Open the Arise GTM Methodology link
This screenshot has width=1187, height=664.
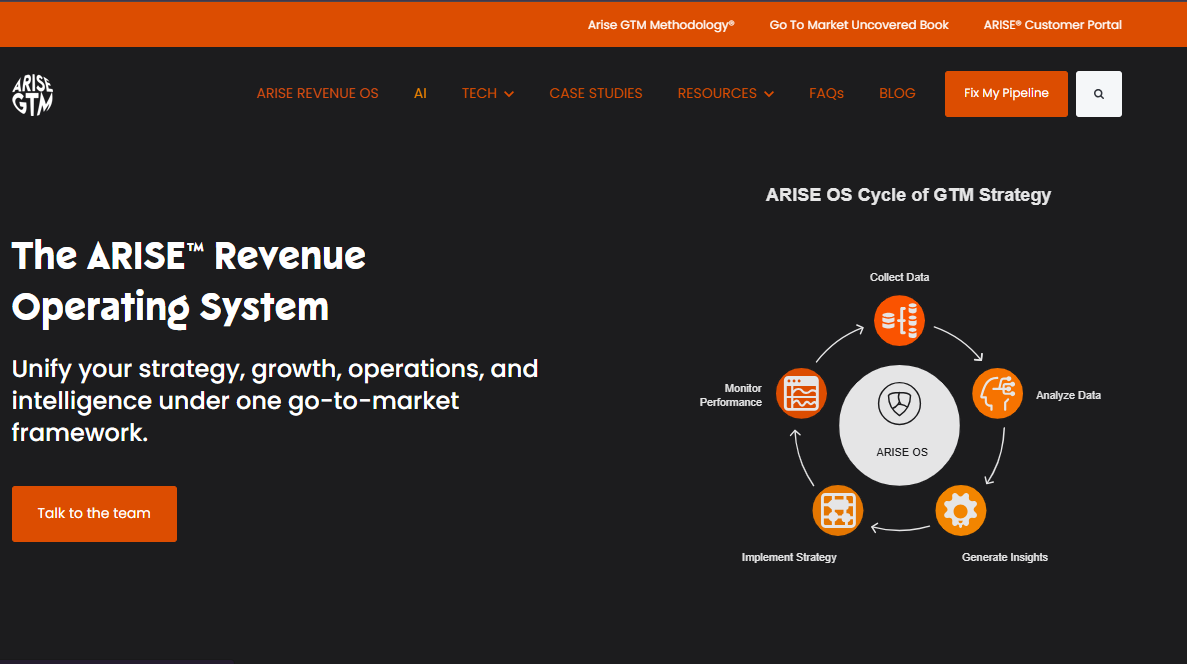coord(660,24)
